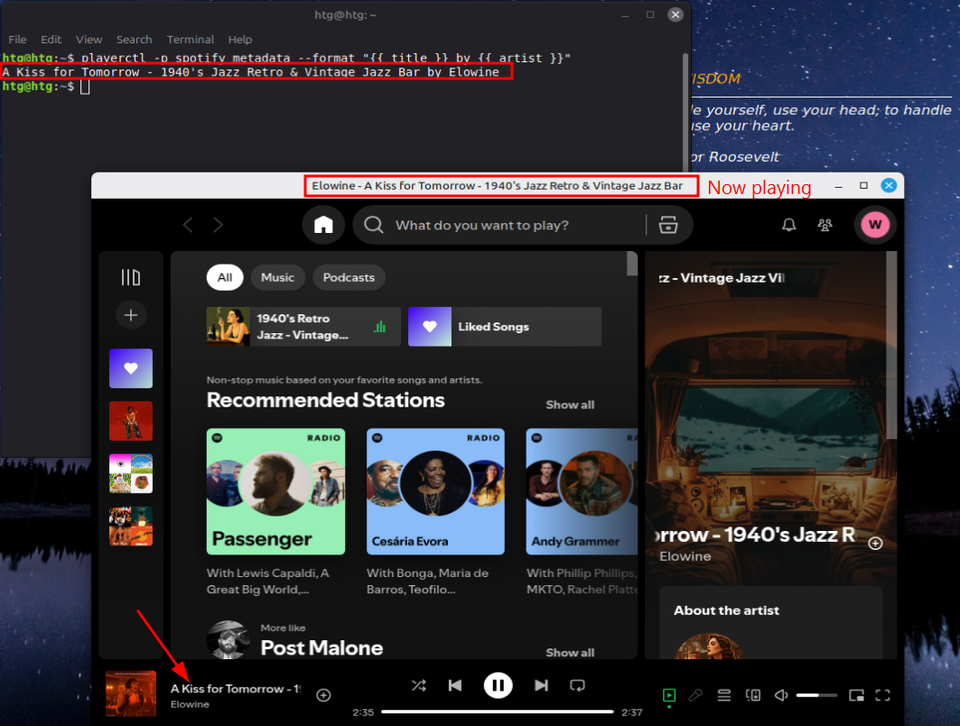
Task: Open the W profile avatar menu
Action: 875,225
